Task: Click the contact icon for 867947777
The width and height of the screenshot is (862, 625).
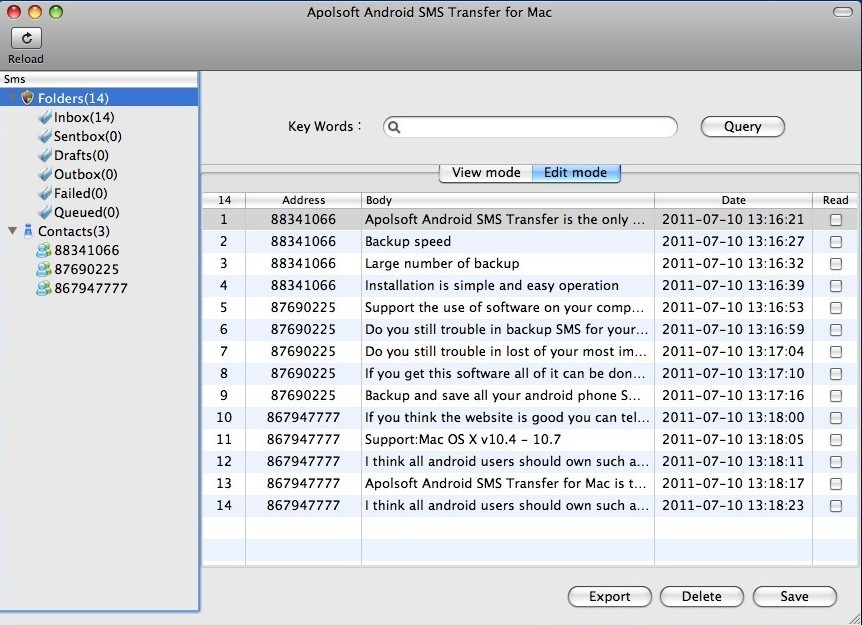Action: (43, 288)
